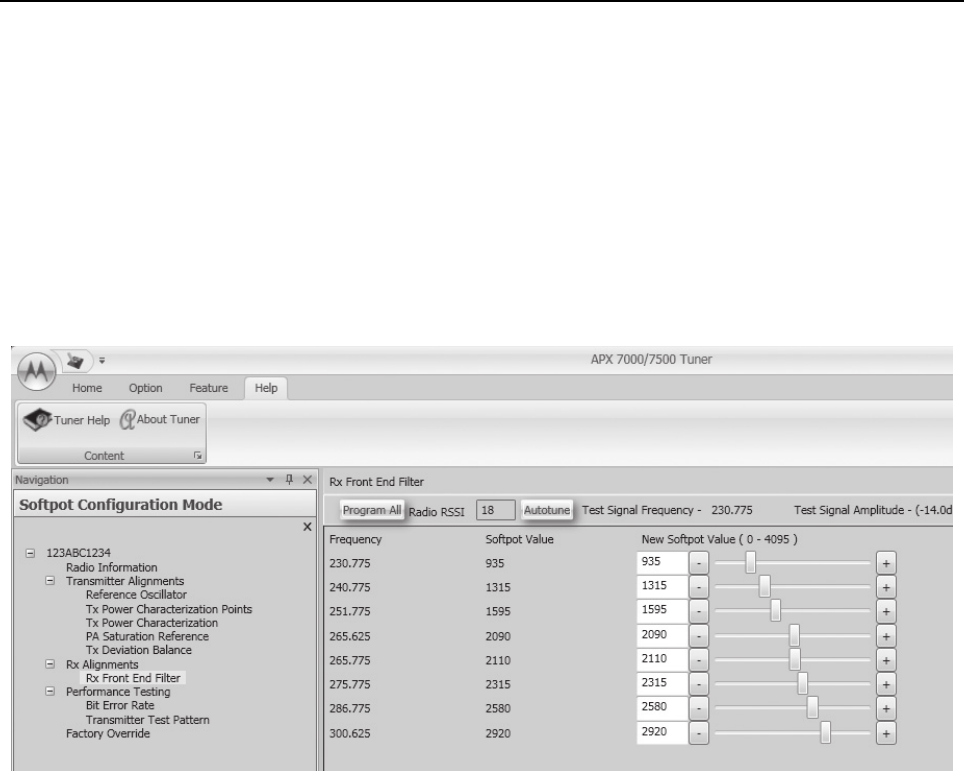Increase the softpot value for 300.625
The width and height of the screenshot is (964, 771).
(886, 733)
